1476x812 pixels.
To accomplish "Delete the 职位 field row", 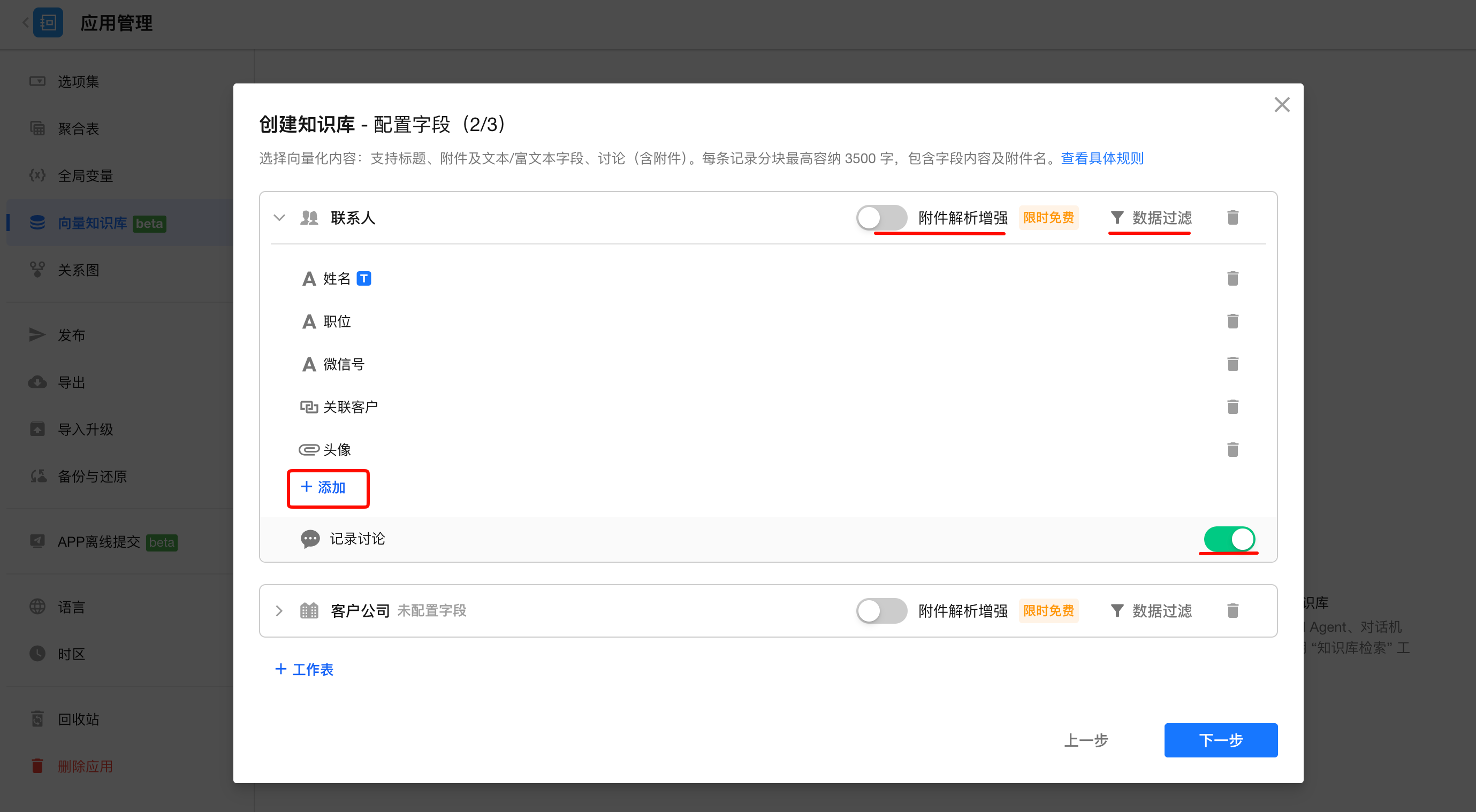I will (1232, 321).
